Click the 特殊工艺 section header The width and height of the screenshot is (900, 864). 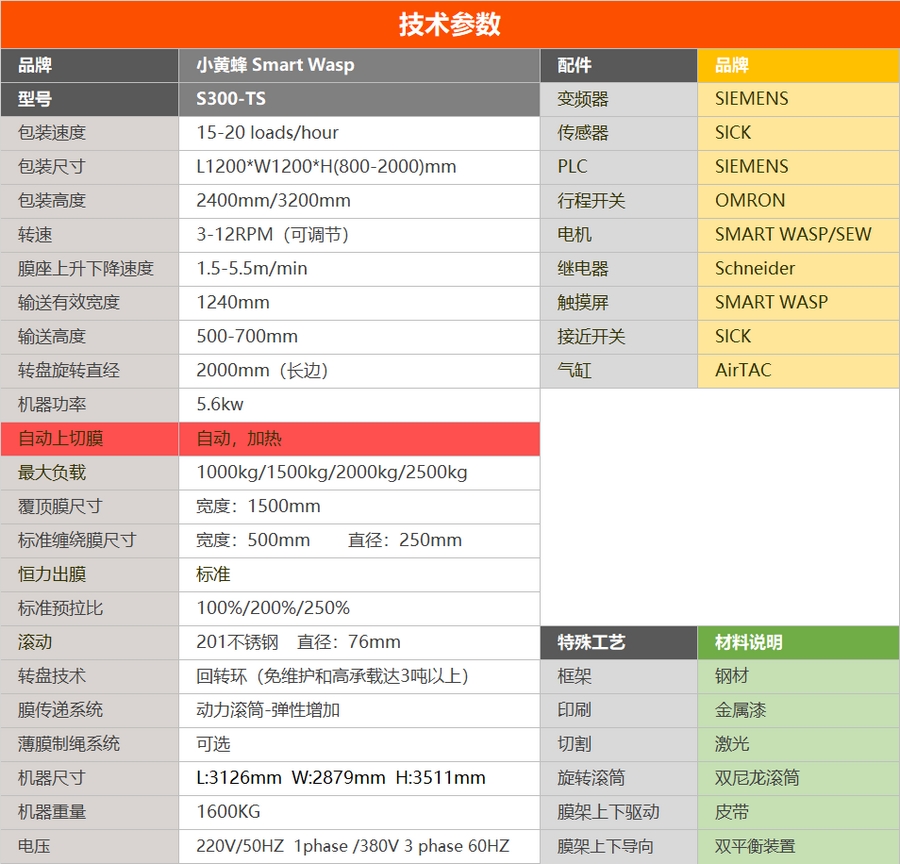[x=619, y=642]
